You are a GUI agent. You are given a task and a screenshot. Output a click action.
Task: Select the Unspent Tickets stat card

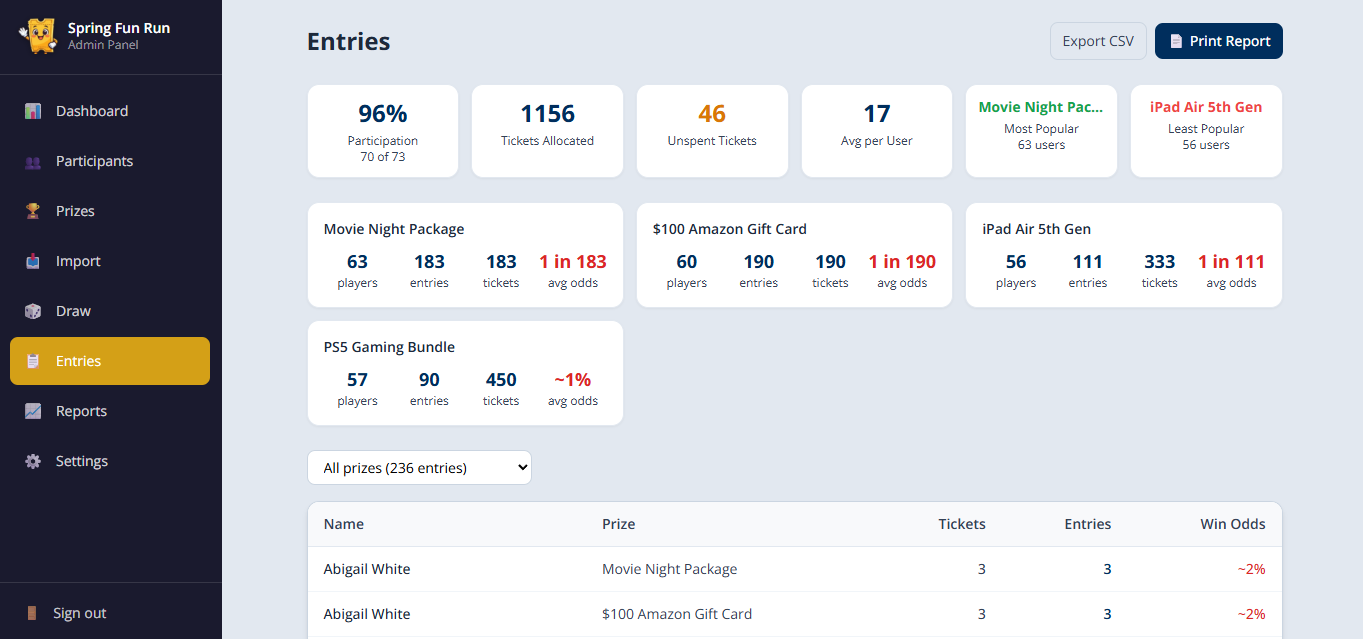tap(712, 131)
